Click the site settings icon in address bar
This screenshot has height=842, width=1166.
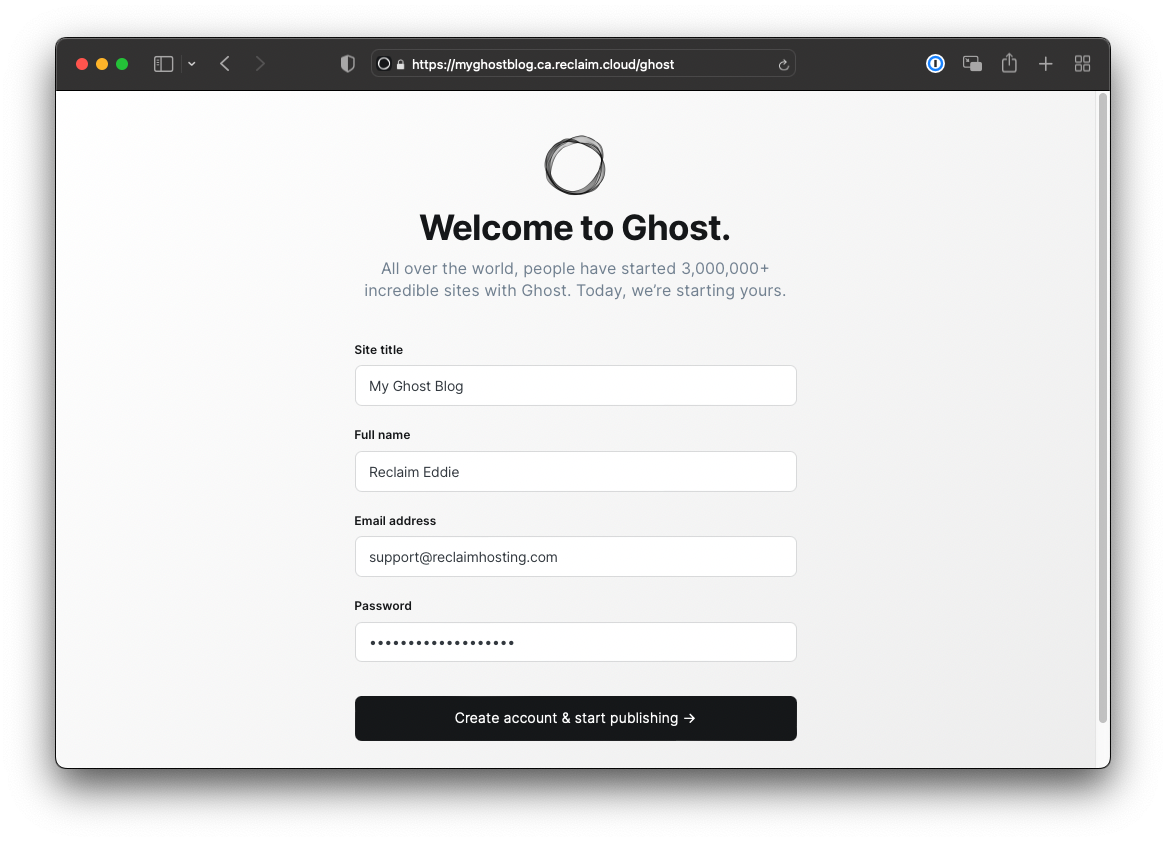click(384, 64)
